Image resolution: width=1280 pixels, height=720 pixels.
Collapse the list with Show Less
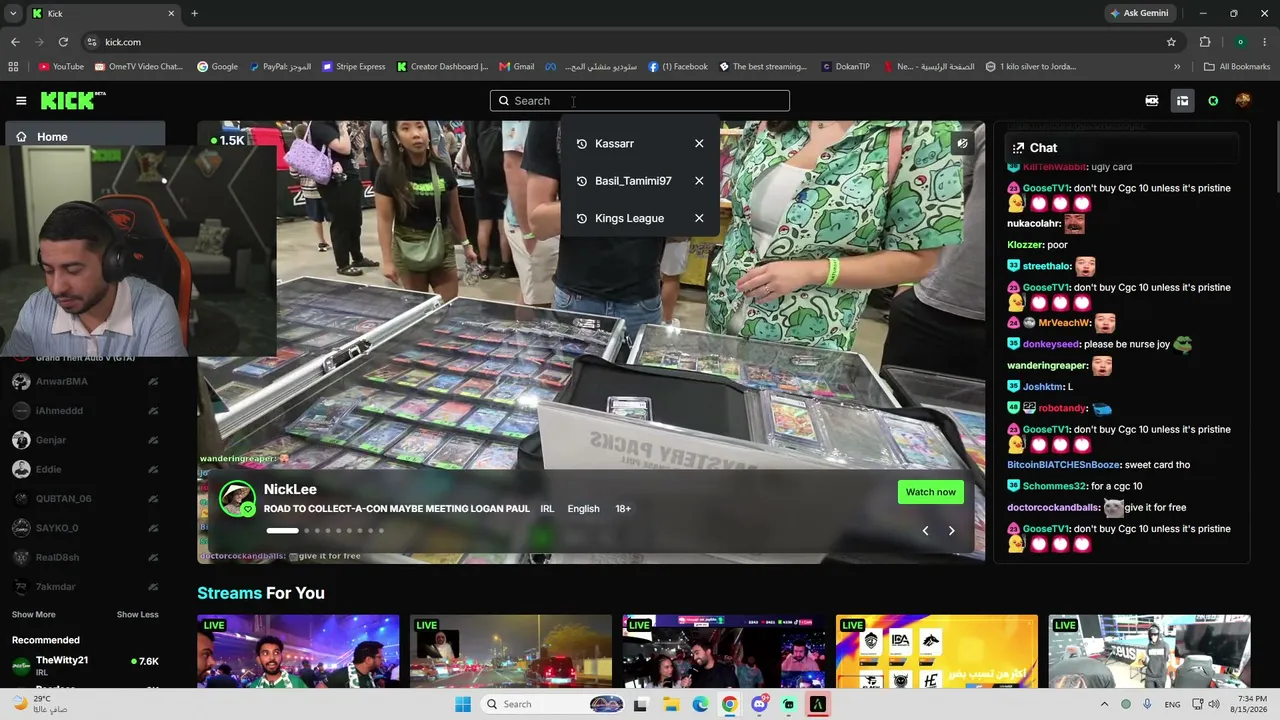(x=138, y=615)
